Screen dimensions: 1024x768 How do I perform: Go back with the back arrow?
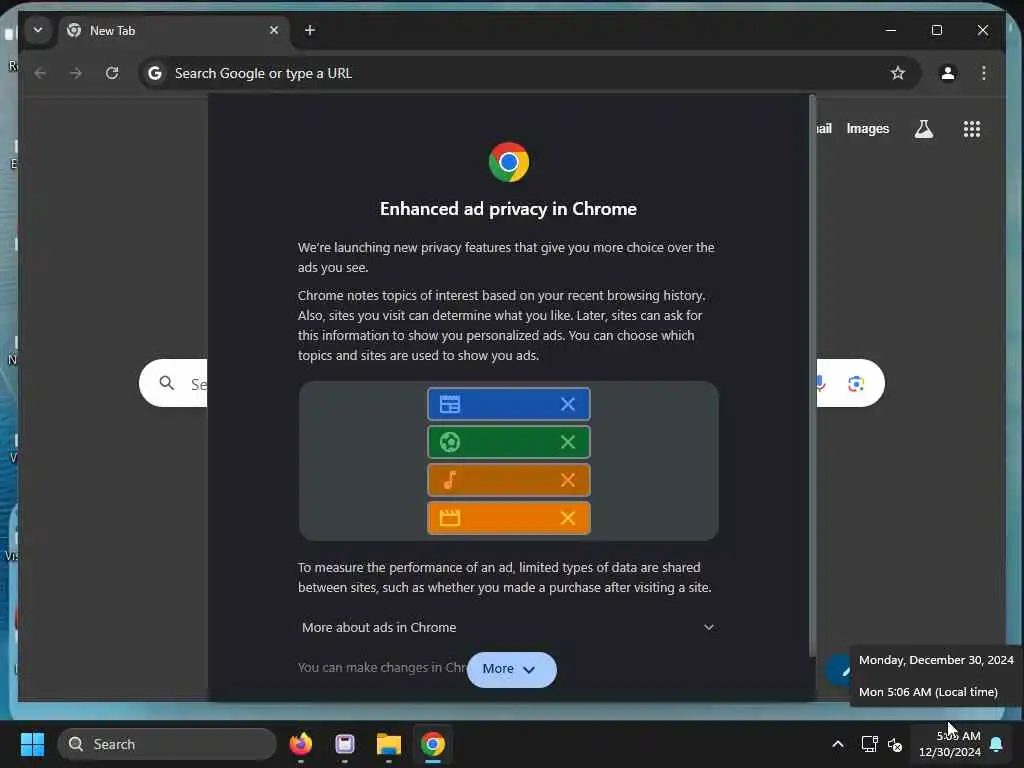[x=40, y=73]
